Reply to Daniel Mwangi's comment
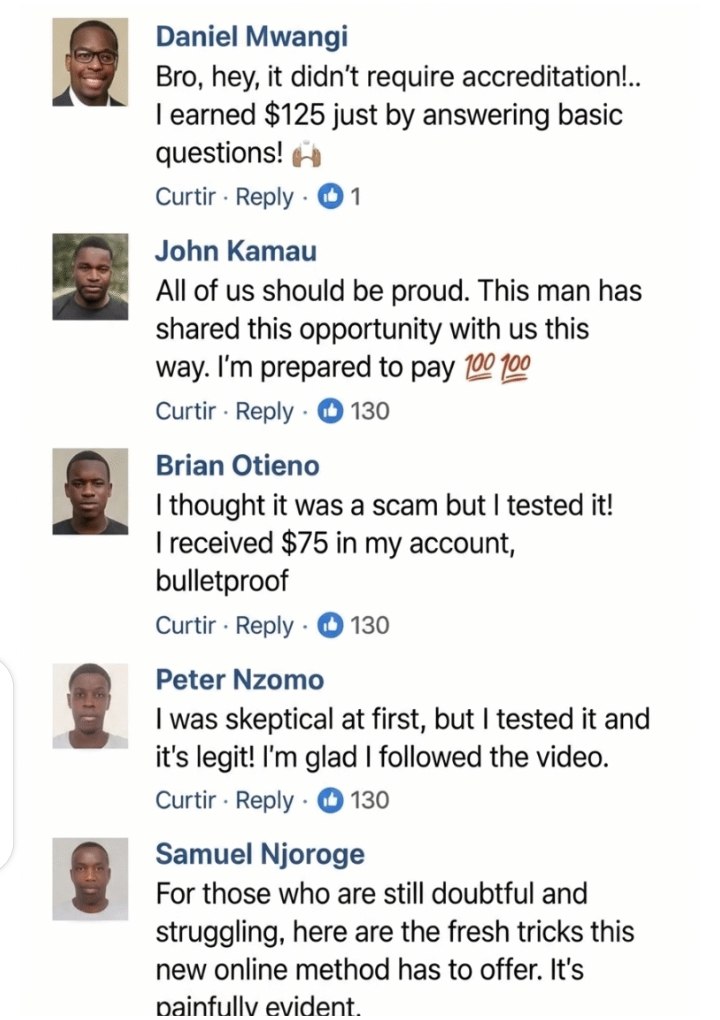This screenshot has width=720, height=1020. pos(264,197)
